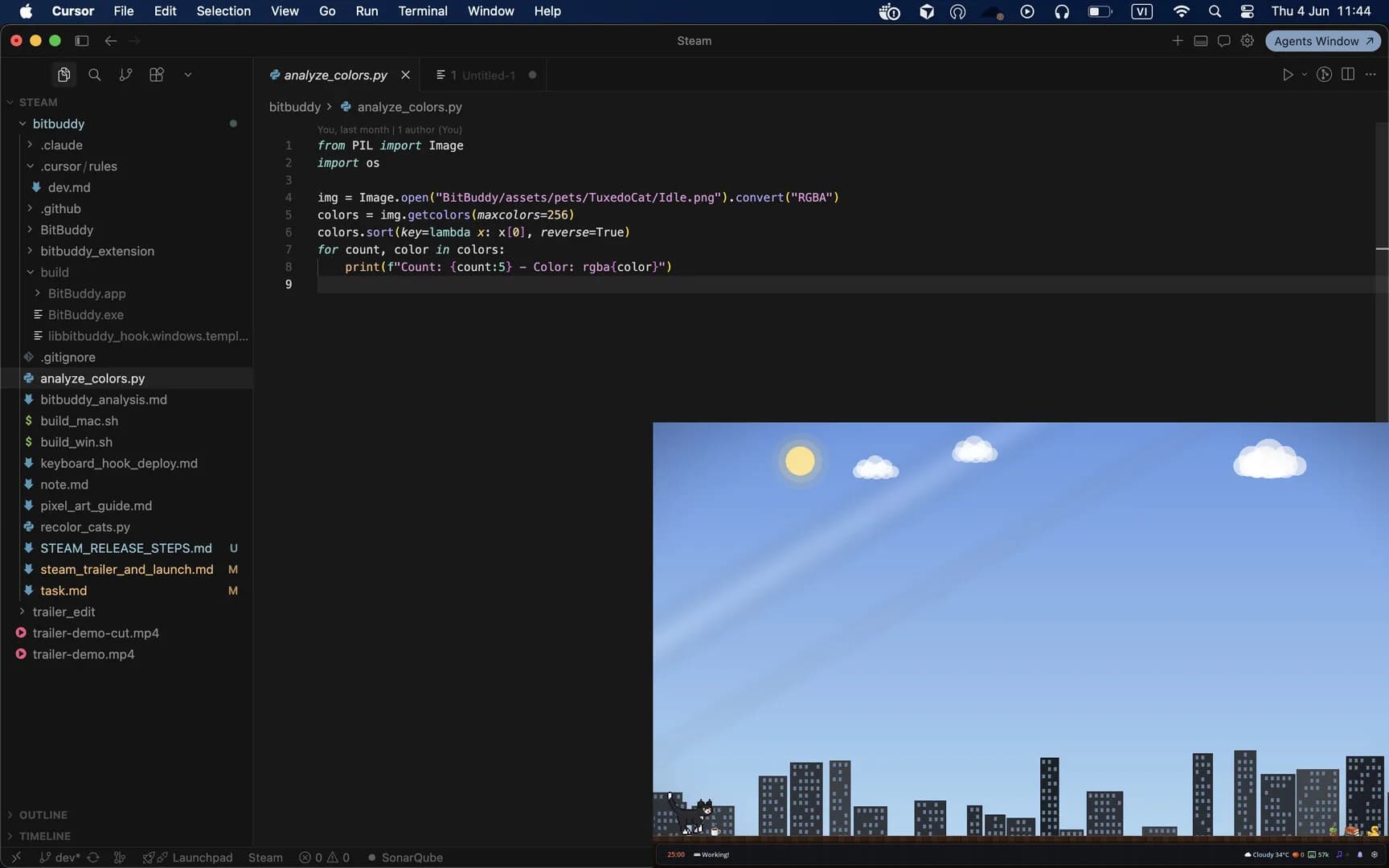Click the Synchronize Changes icon in status bar

93,858
